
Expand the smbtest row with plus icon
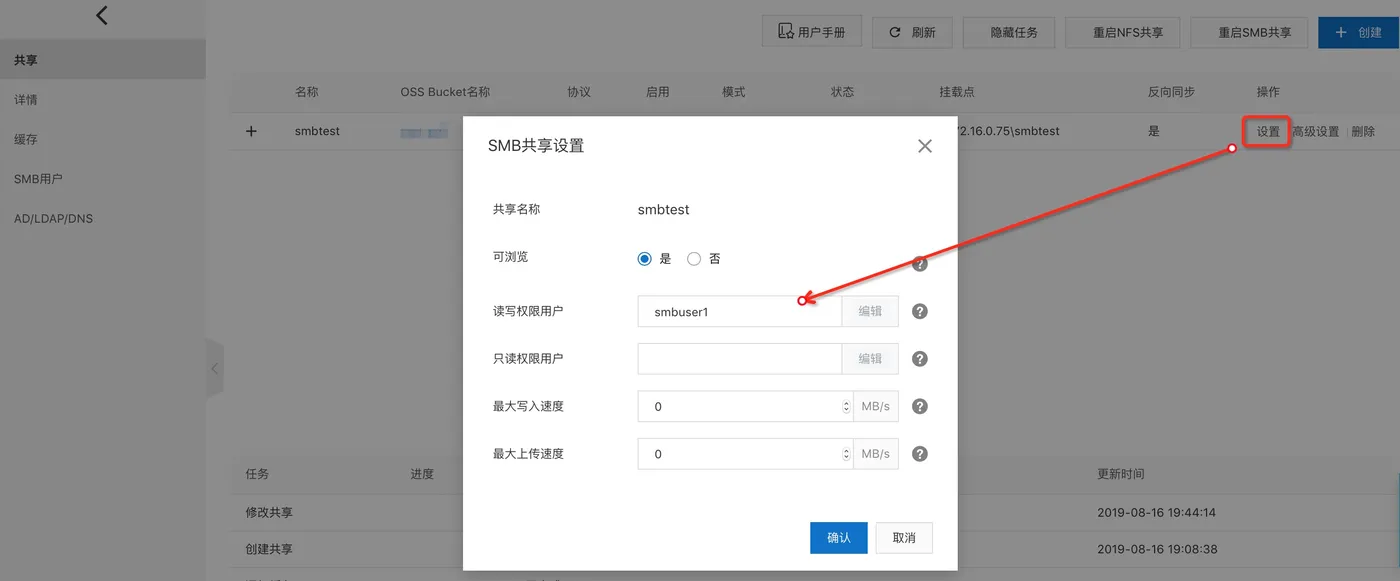(x=251, y=131)
